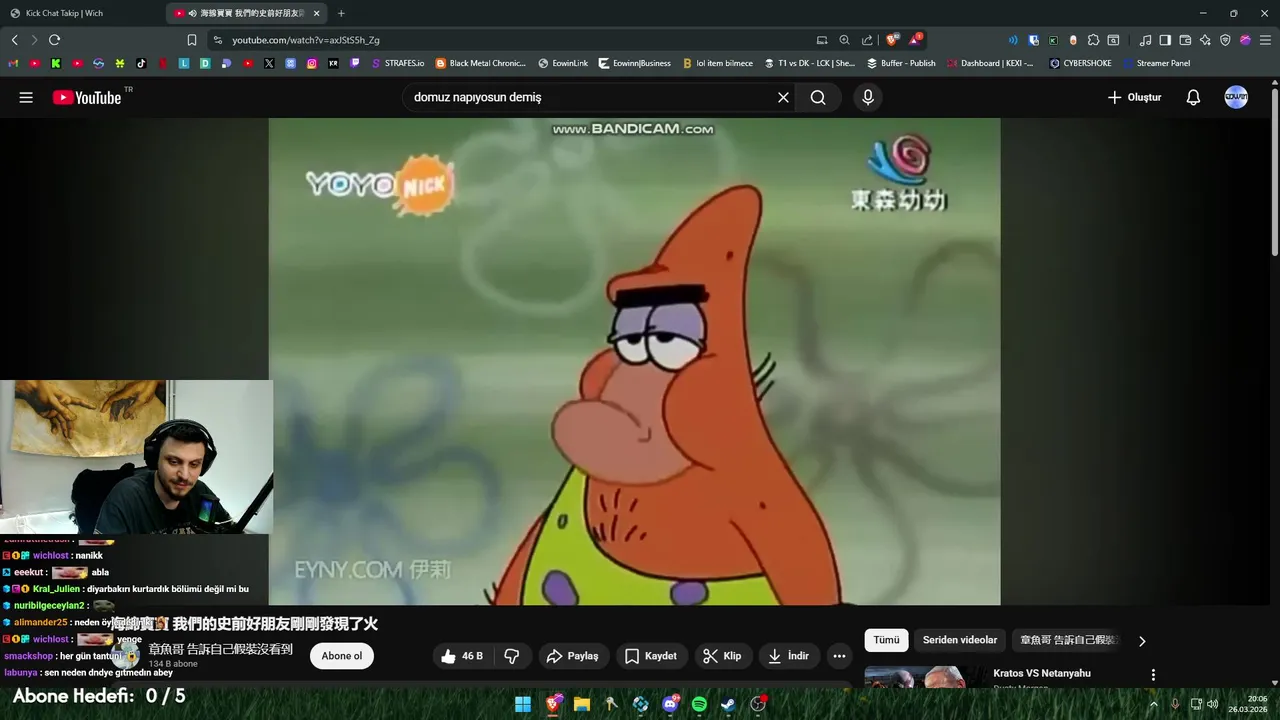1280x720 pixels.
Task: Select the Tümü filter chip
Action: point(886,640)
